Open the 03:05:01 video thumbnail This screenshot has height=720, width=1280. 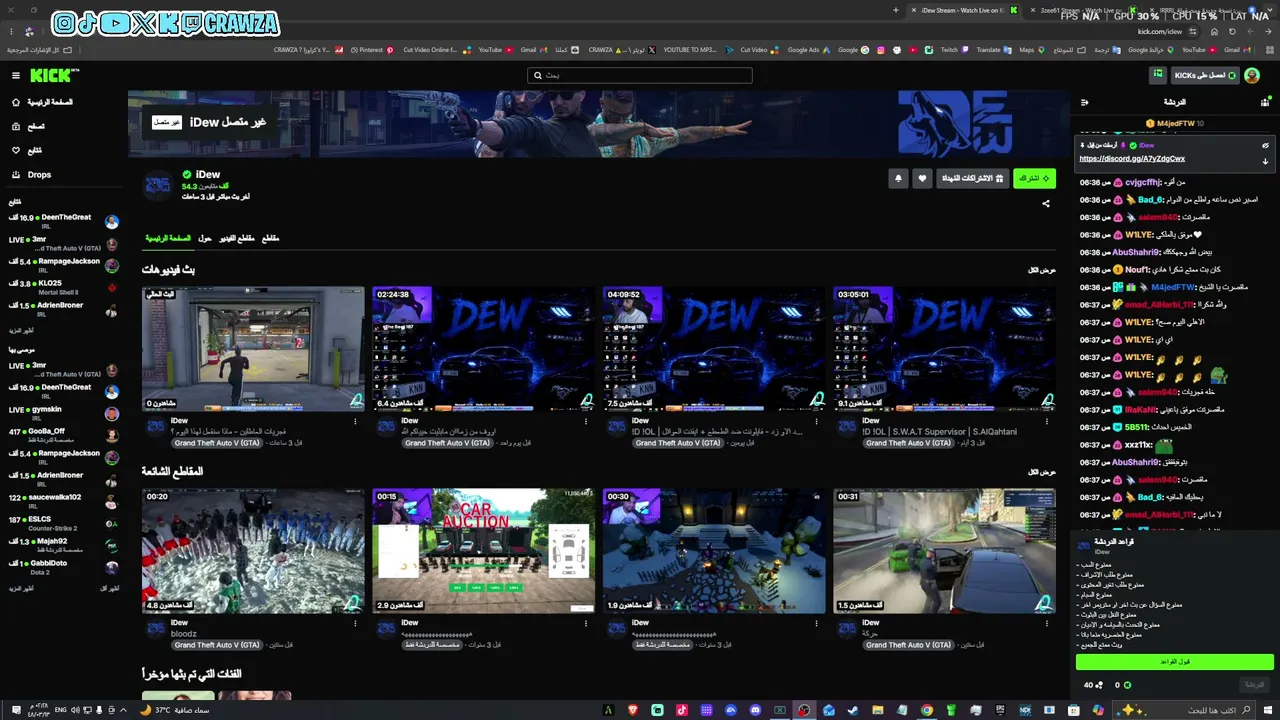944,349
